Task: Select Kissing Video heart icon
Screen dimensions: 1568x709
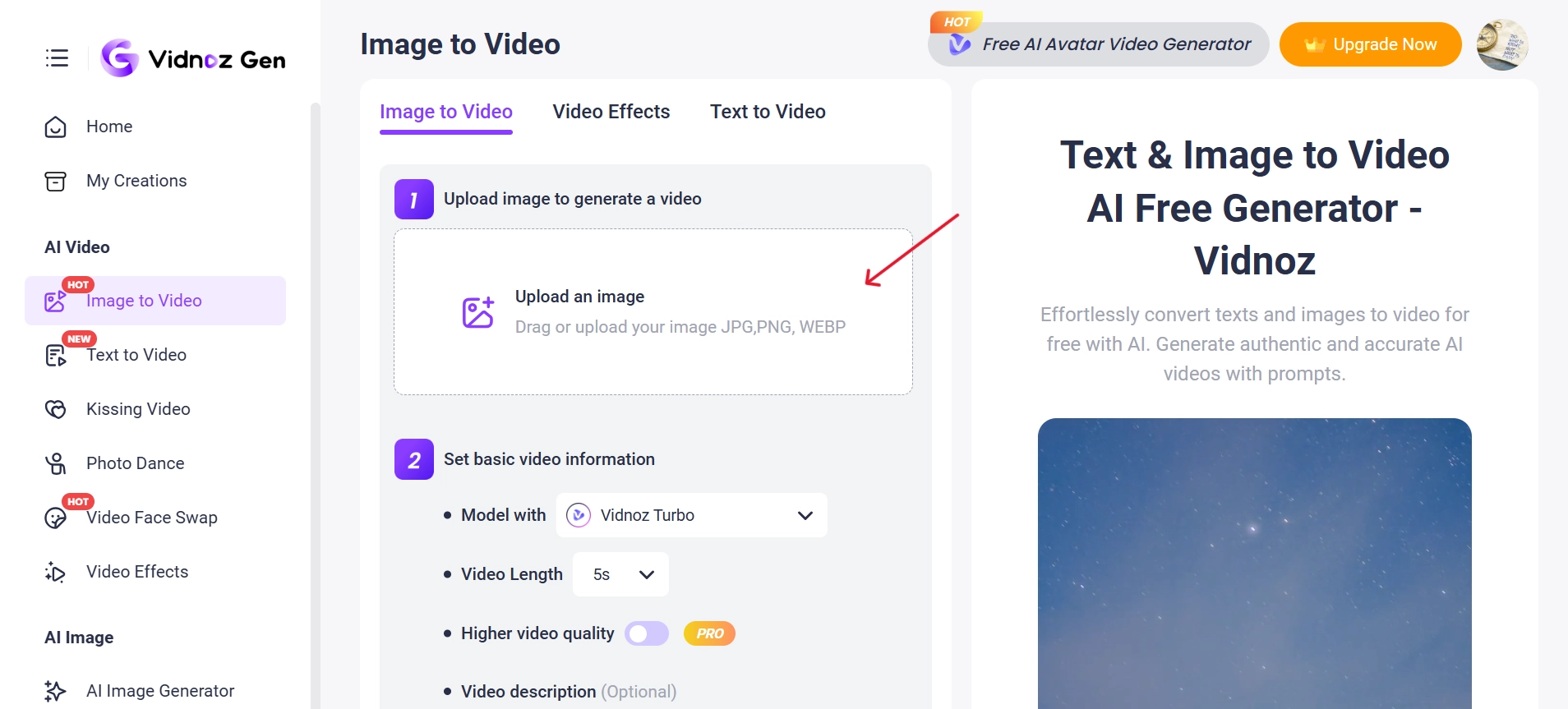Action: pos(55,409)
